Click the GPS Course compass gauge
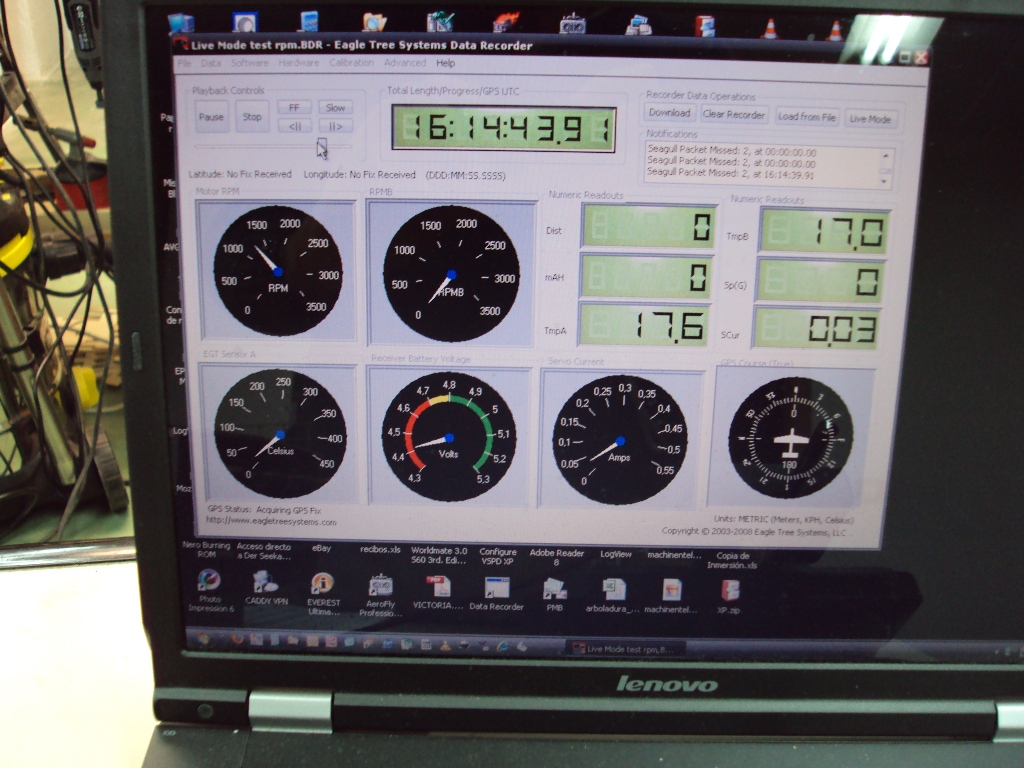1024x768 pixels. (790, 439)
